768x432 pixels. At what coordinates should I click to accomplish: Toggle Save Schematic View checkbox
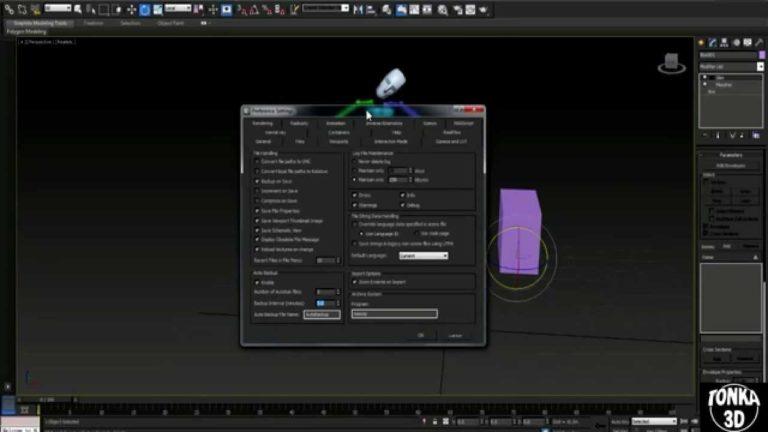(257, 230)
